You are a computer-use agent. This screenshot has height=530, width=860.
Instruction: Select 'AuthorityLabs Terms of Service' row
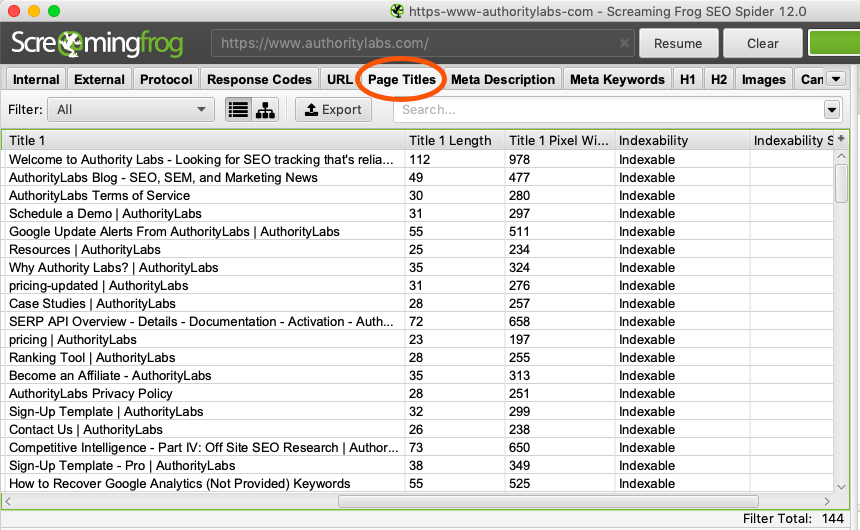[x=418, y=196]
